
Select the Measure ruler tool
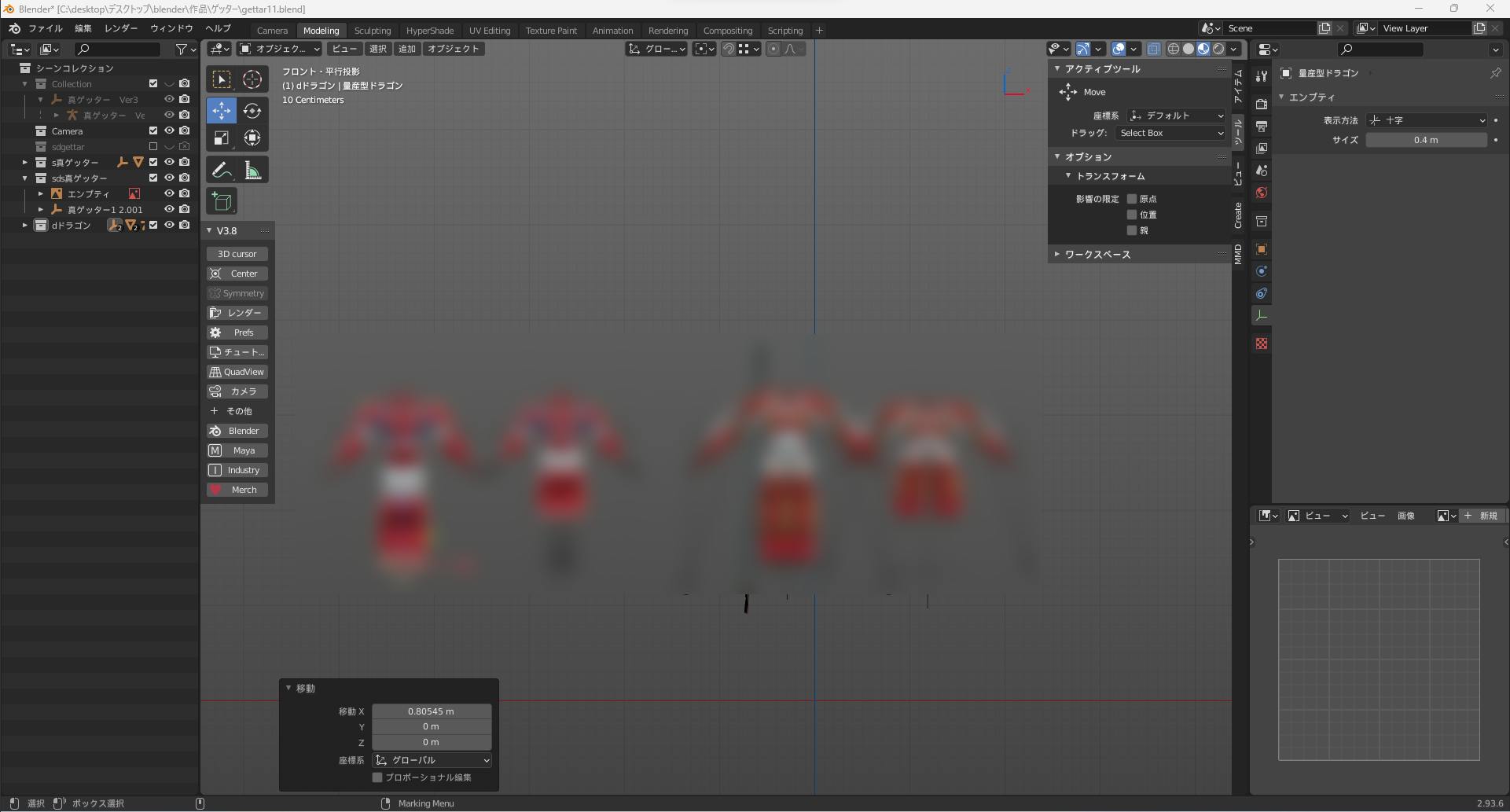click(252, 171)
